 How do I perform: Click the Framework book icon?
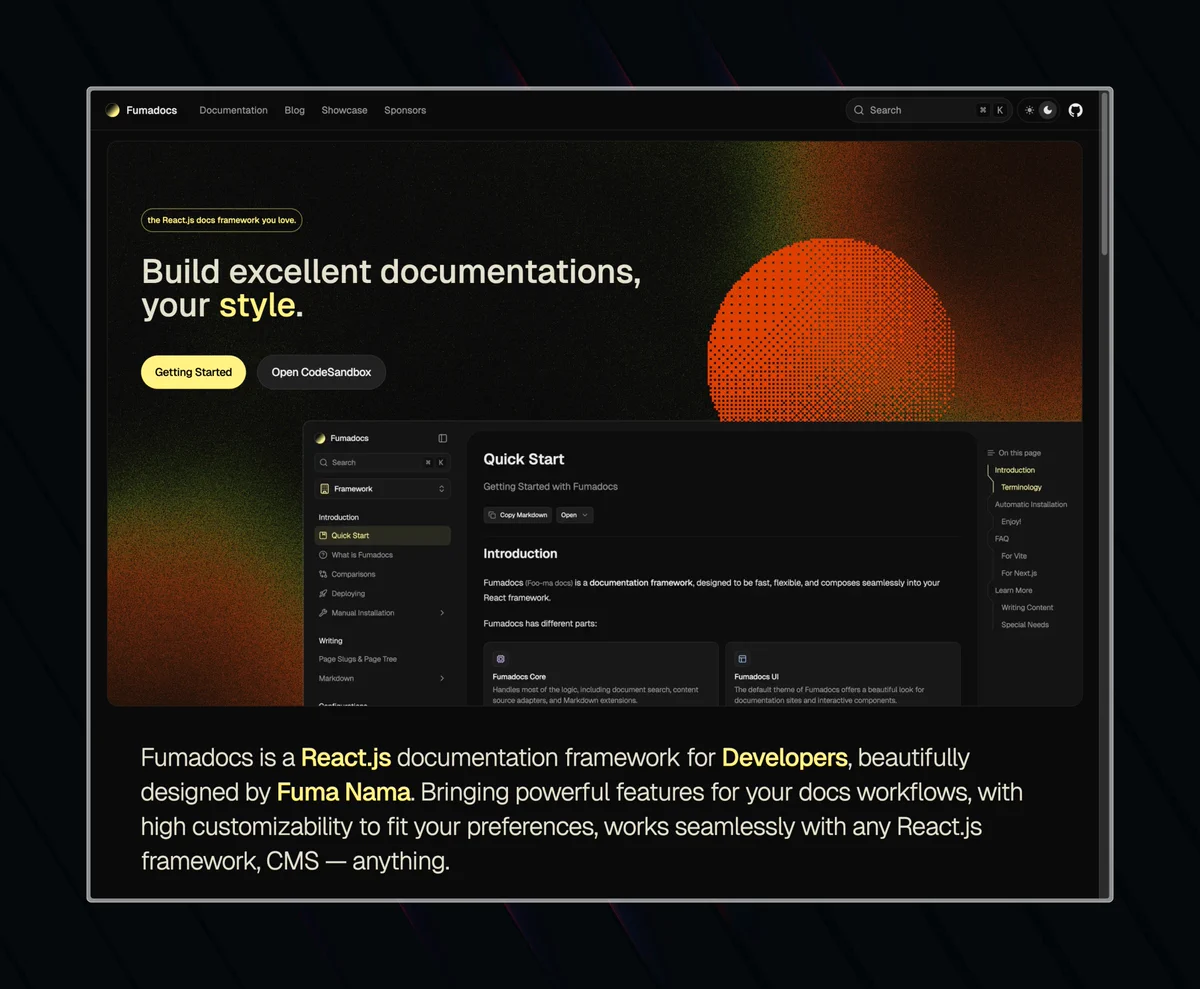pos(325,489)
